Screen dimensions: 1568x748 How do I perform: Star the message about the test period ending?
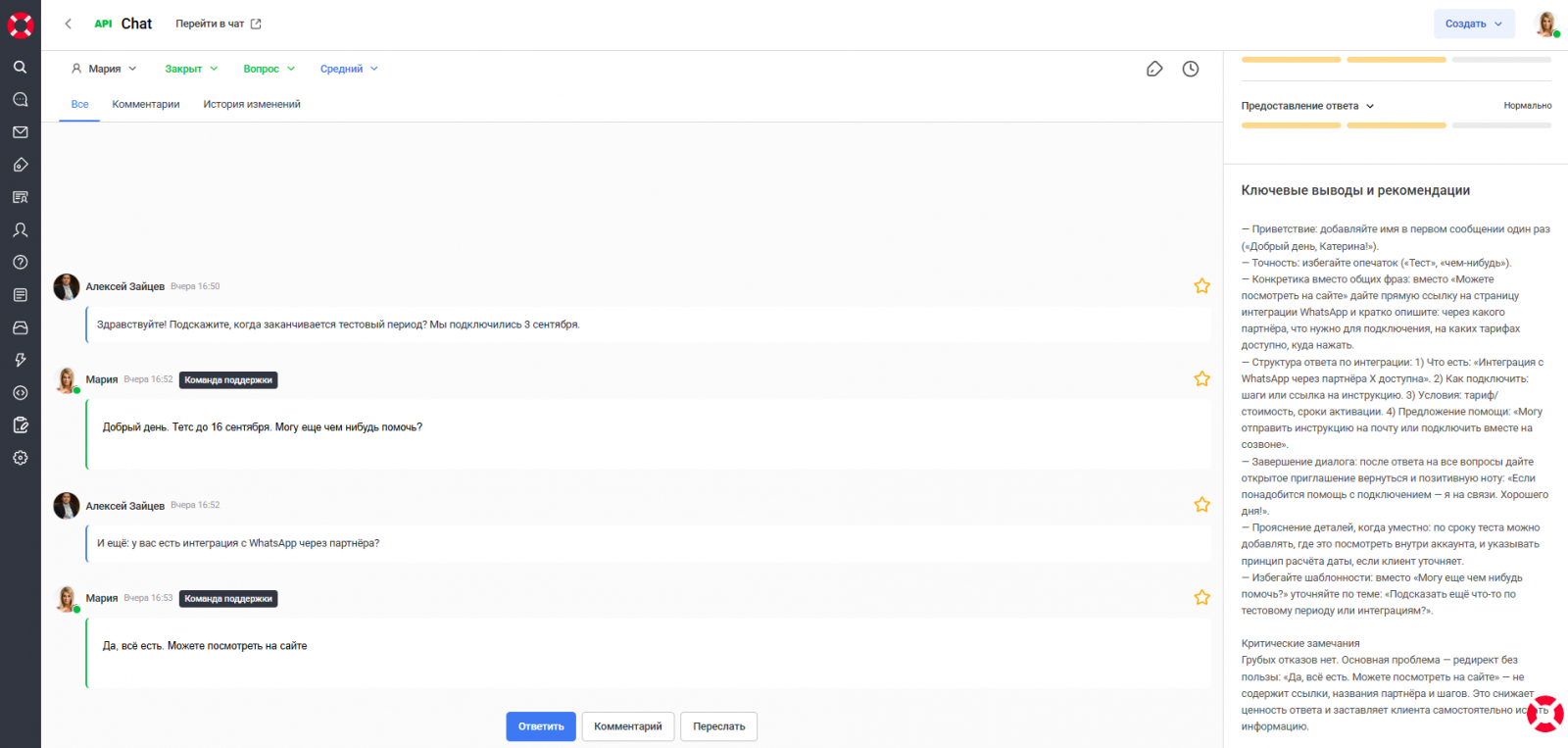pyautogui.click(x=1202, y=286)
